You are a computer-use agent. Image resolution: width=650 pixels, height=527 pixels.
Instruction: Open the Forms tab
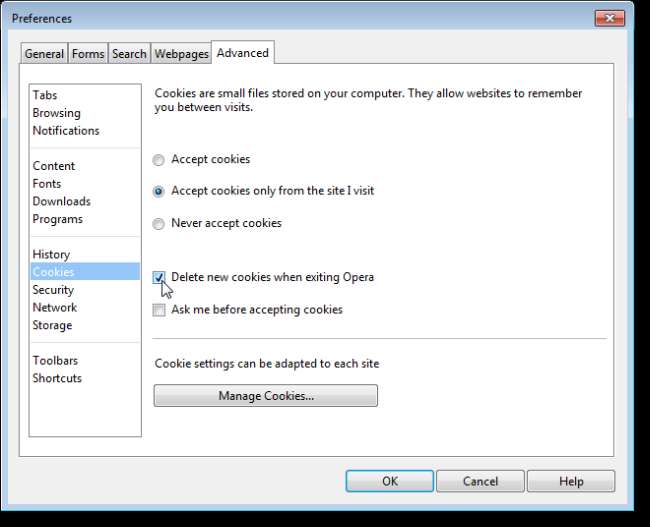tap(88, 53)
